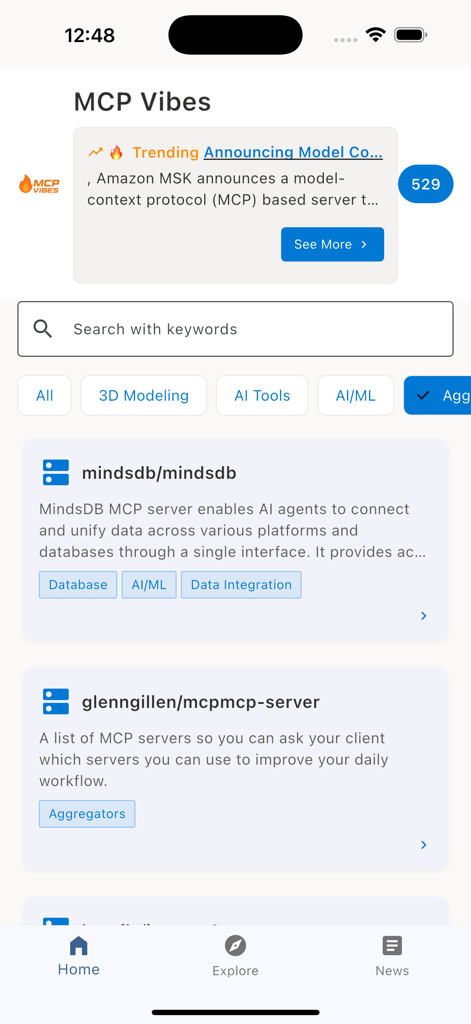Switch to the Explore tab

point(235,955)
